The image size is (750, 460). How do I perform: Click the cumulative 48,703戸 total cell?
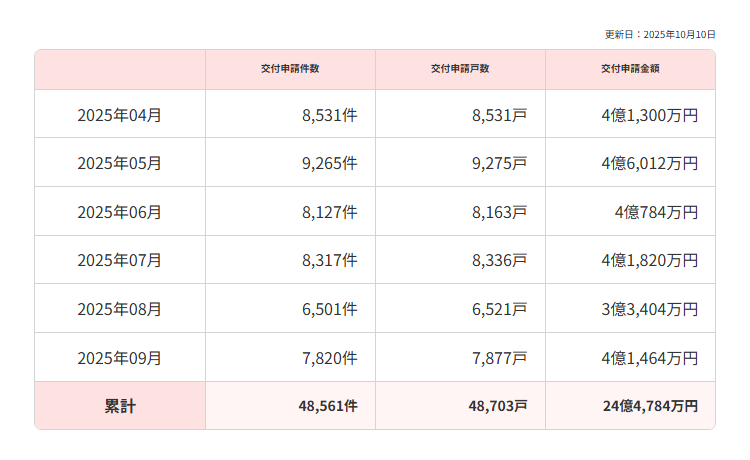[497, 406]
